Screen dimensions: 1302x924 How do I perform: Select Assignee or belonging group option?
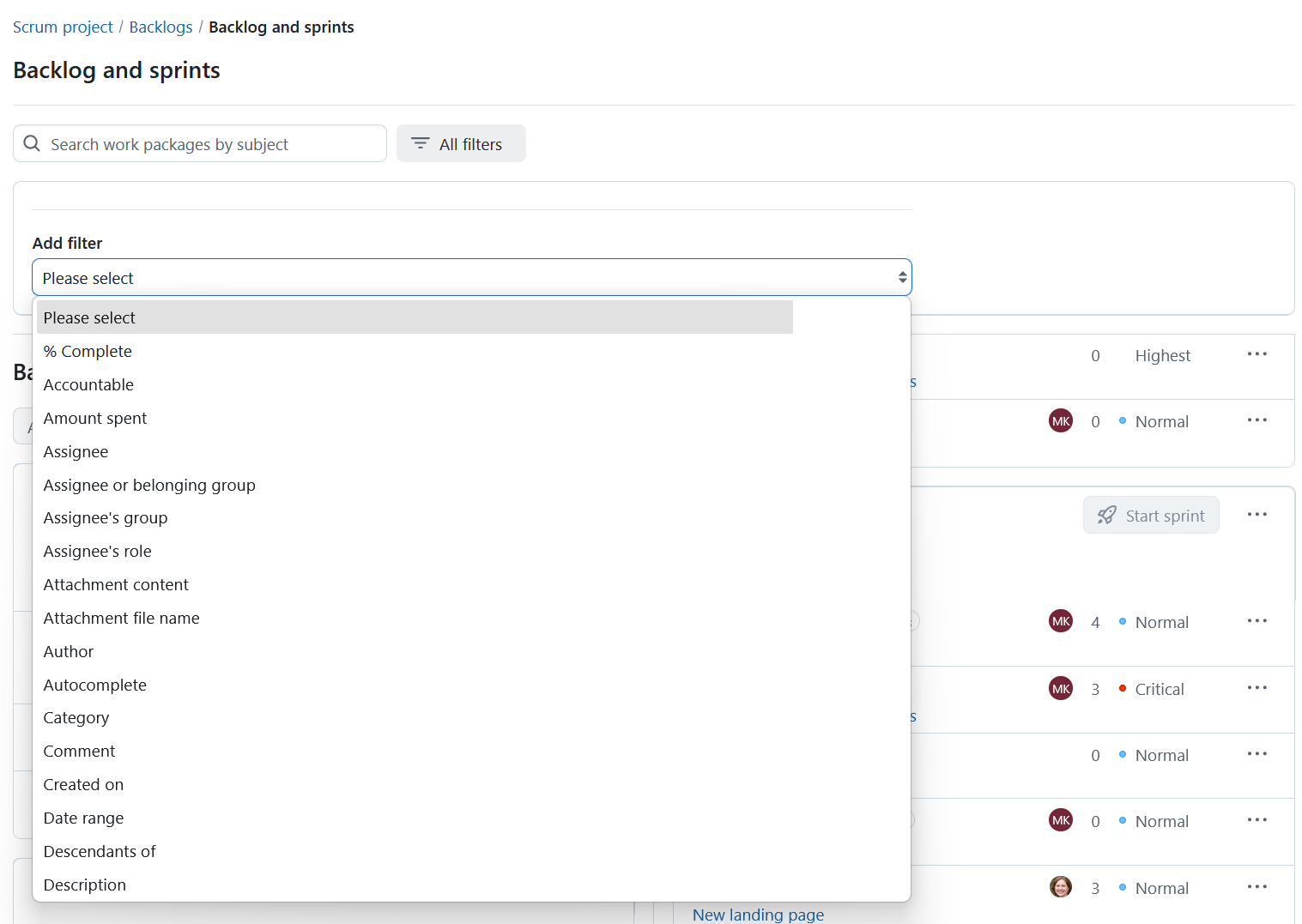coord(415,485)
